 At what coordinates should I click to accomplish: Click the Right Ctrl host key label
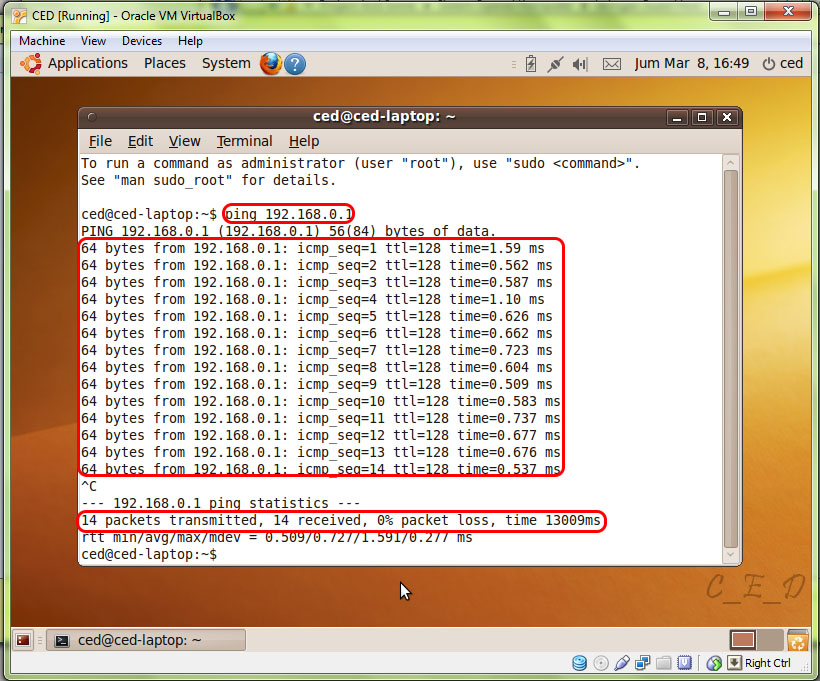768,663
